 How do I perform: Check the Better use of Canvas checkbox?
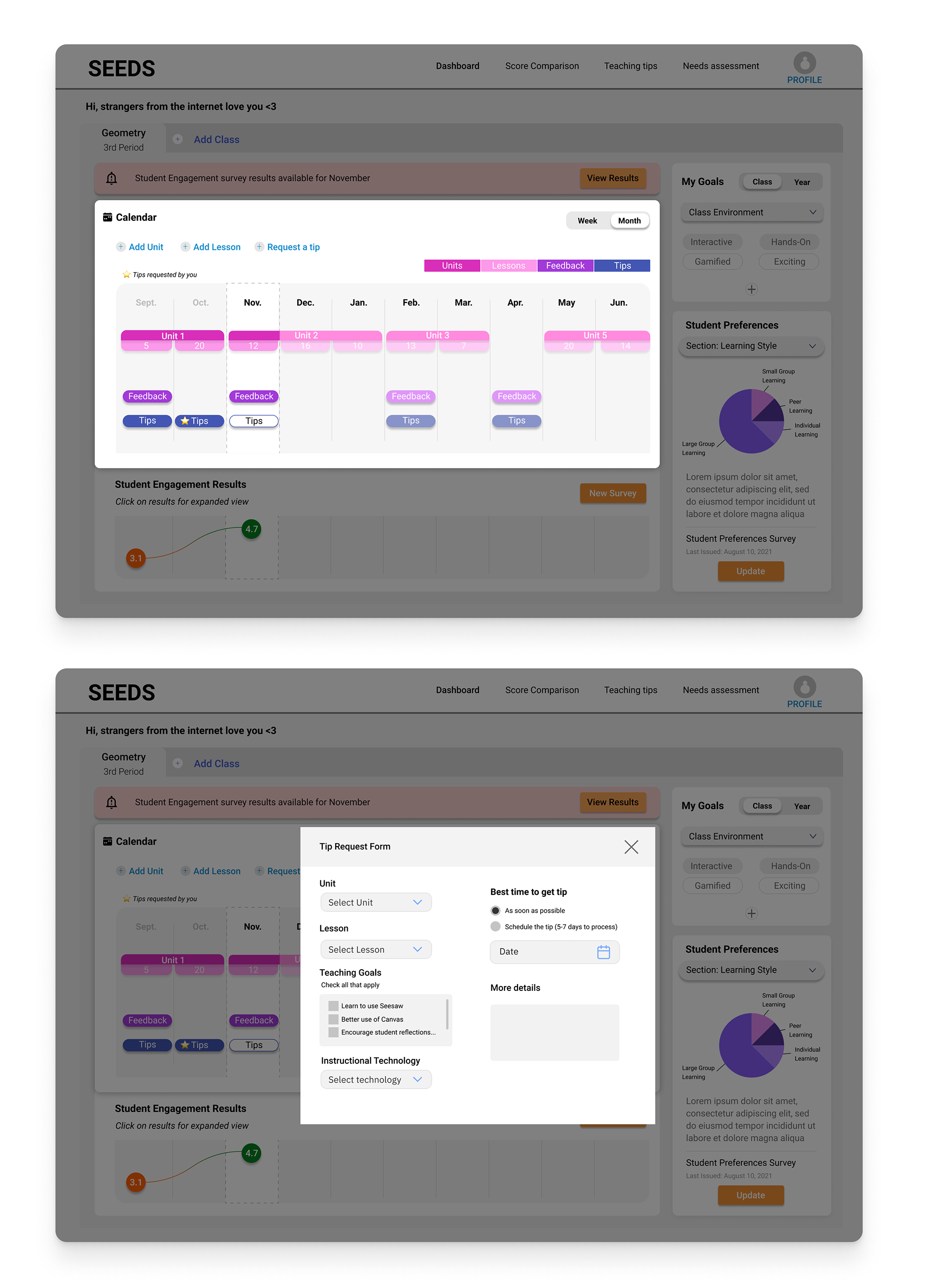(334, 1019)
